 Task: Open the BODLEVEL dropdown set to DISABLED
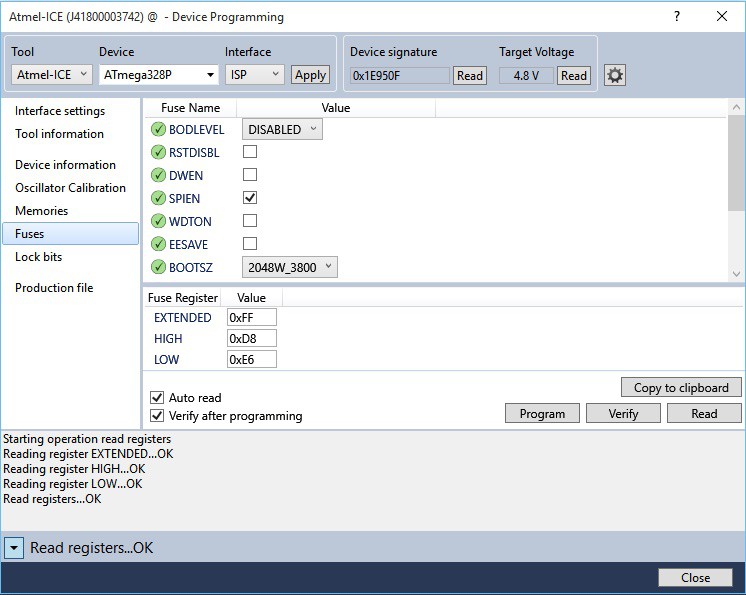coord(282,129)
